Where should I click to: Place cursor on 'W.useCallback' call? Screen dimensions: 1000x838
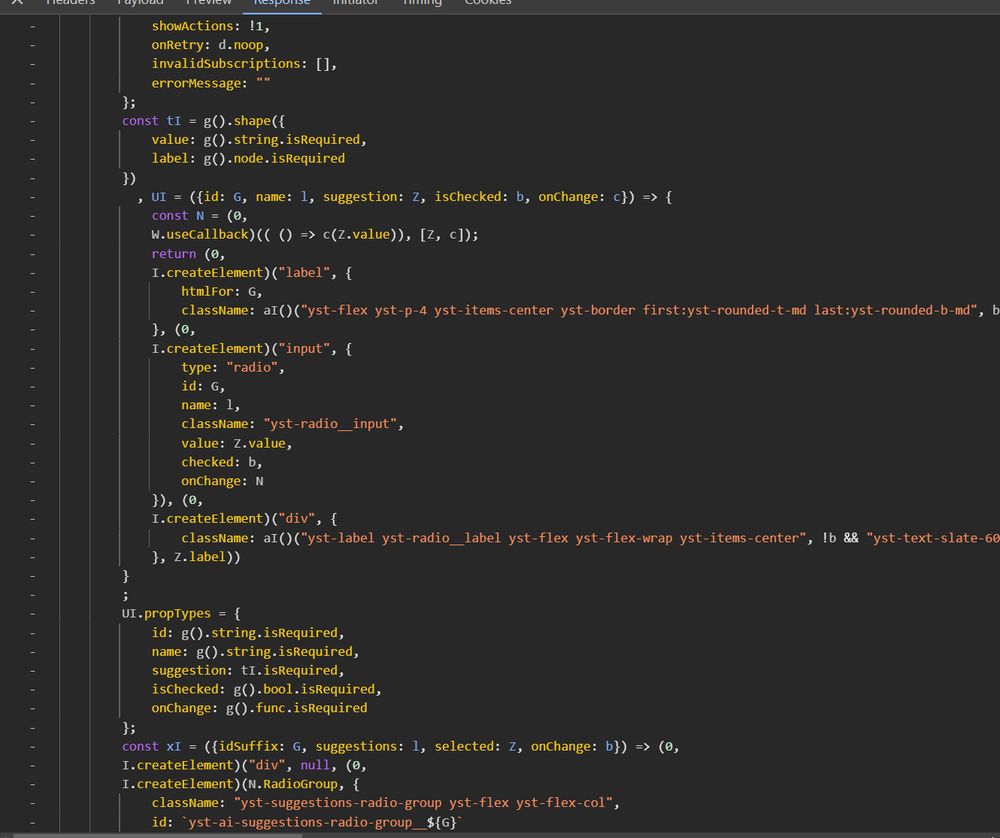(x=199, y=235)
